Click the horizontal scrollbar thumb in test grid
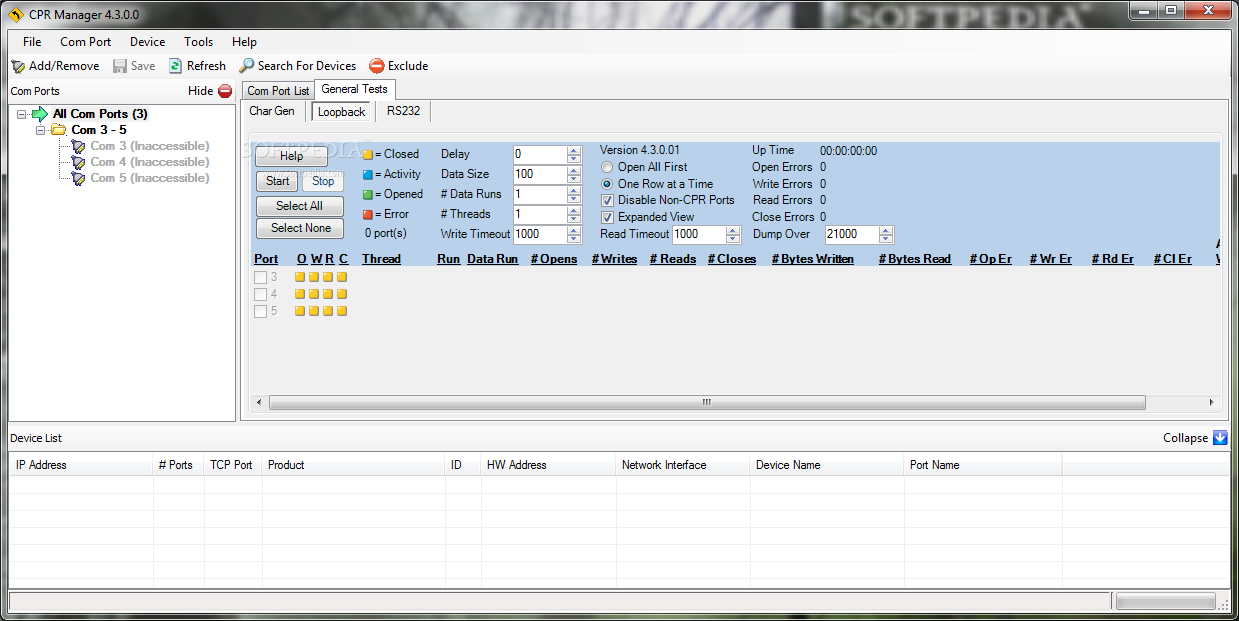 click(x=707, y=403)
